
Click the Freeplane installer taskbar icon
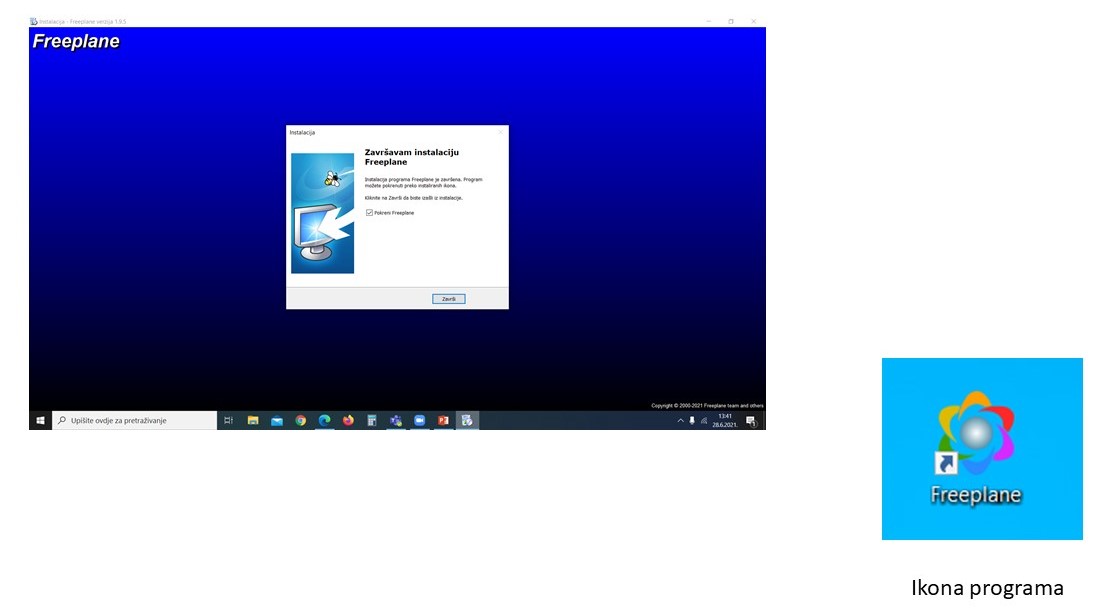point(467,420)
